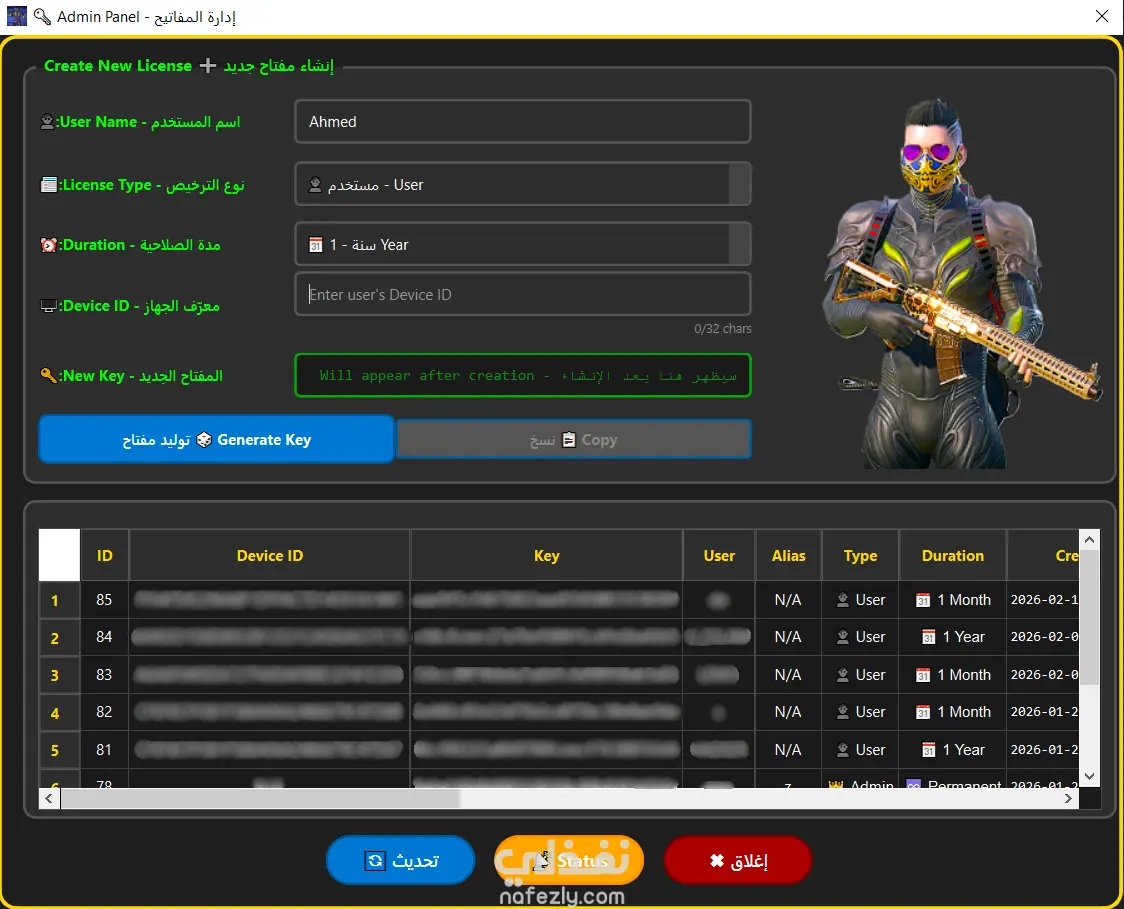This screenshot has height=909, width=1124.
Task: Click the ID column header
Action: (x=105, y=556)
